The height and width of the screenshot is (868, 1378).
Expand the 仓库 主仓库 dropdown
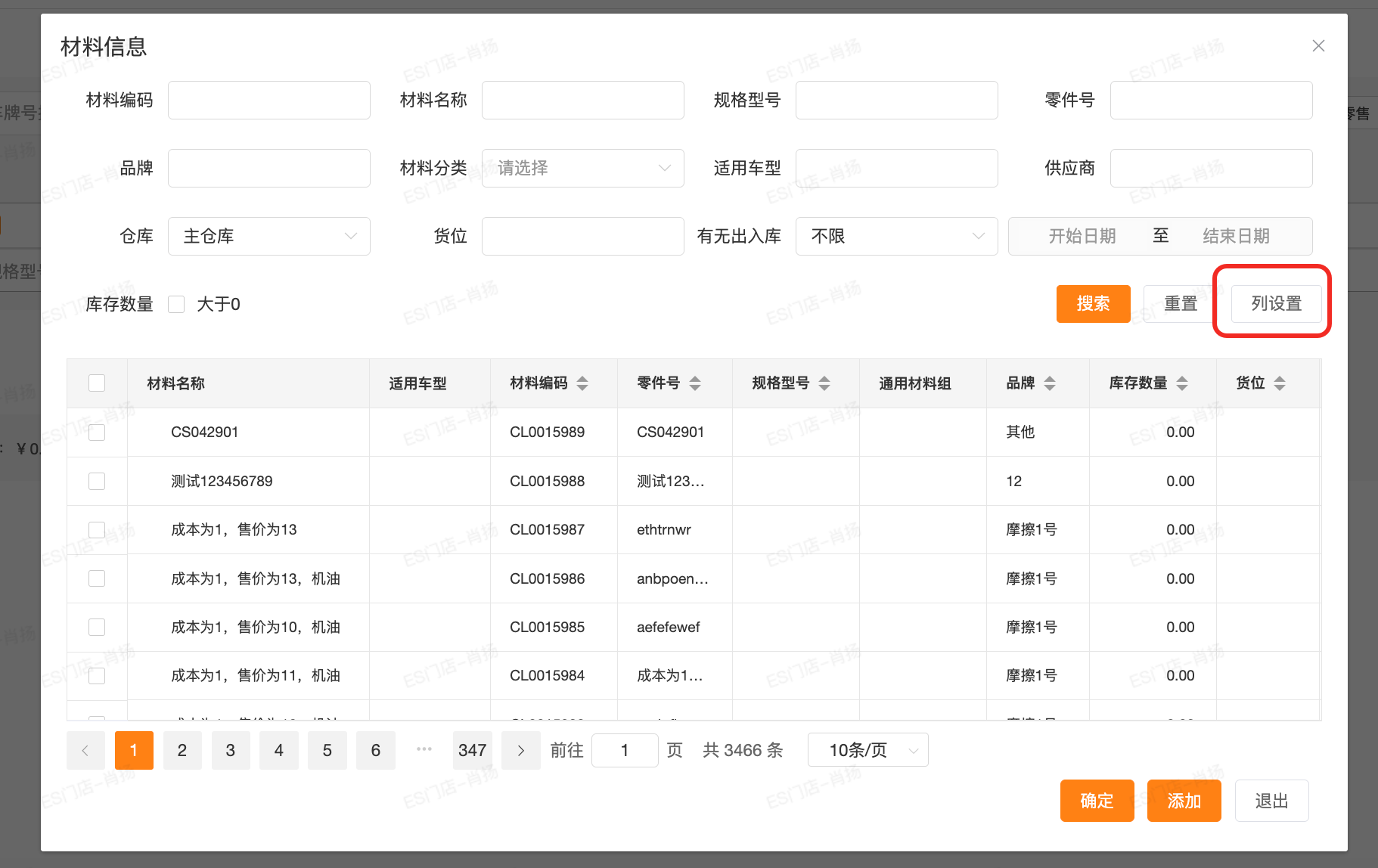pyautogui.click(x=268, y=236)
